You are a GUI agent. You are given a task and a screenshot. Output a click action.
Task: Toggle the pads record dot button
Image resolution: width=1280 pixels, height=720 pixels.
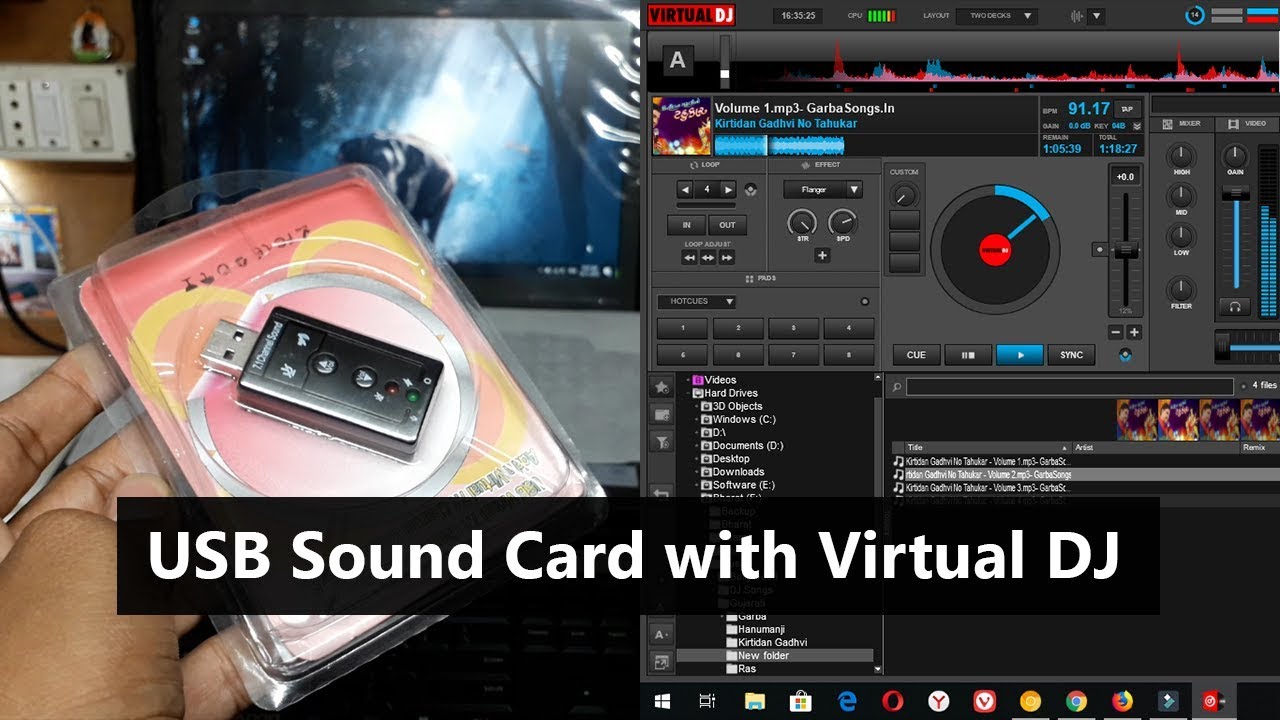tap(865, 301)
